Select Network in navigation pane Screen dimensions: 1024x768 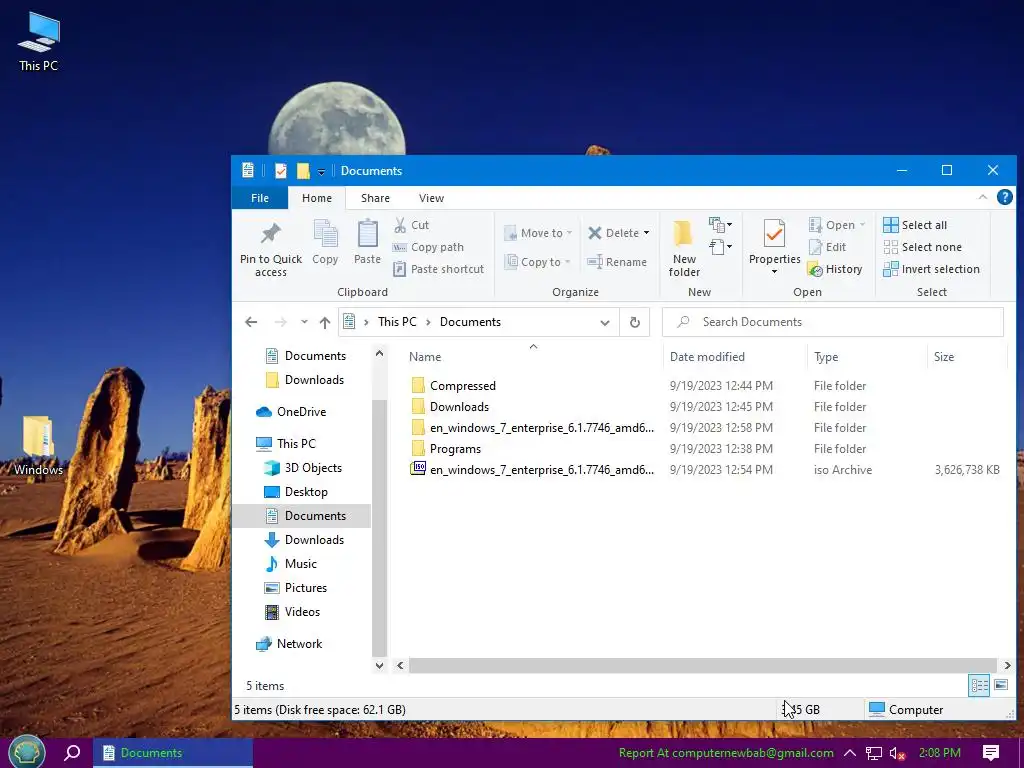coord(289,643)
